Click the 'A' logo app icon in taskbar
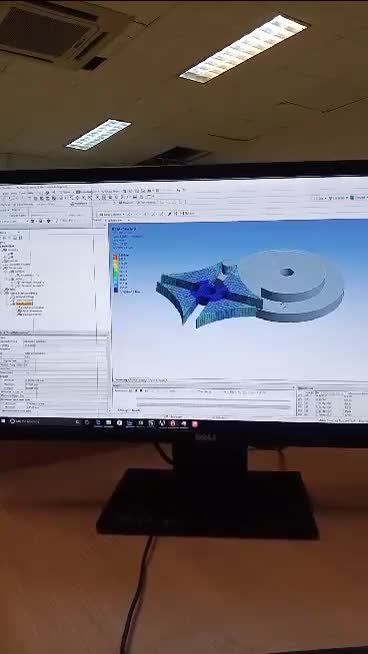This screenshot has width=368, height=654. [162, 423]
